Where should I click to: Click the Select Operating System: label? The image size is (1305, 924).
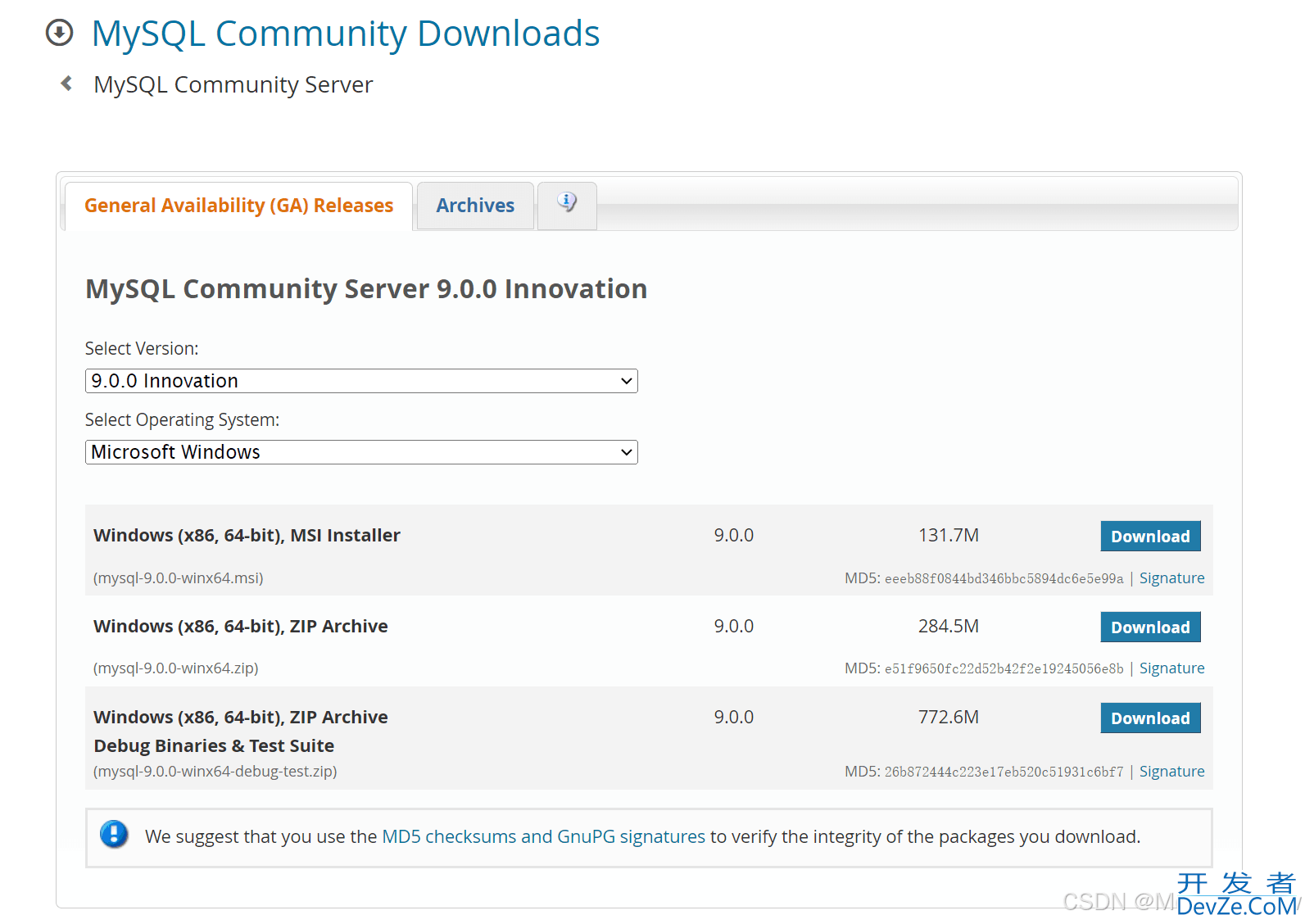point(182,420)
